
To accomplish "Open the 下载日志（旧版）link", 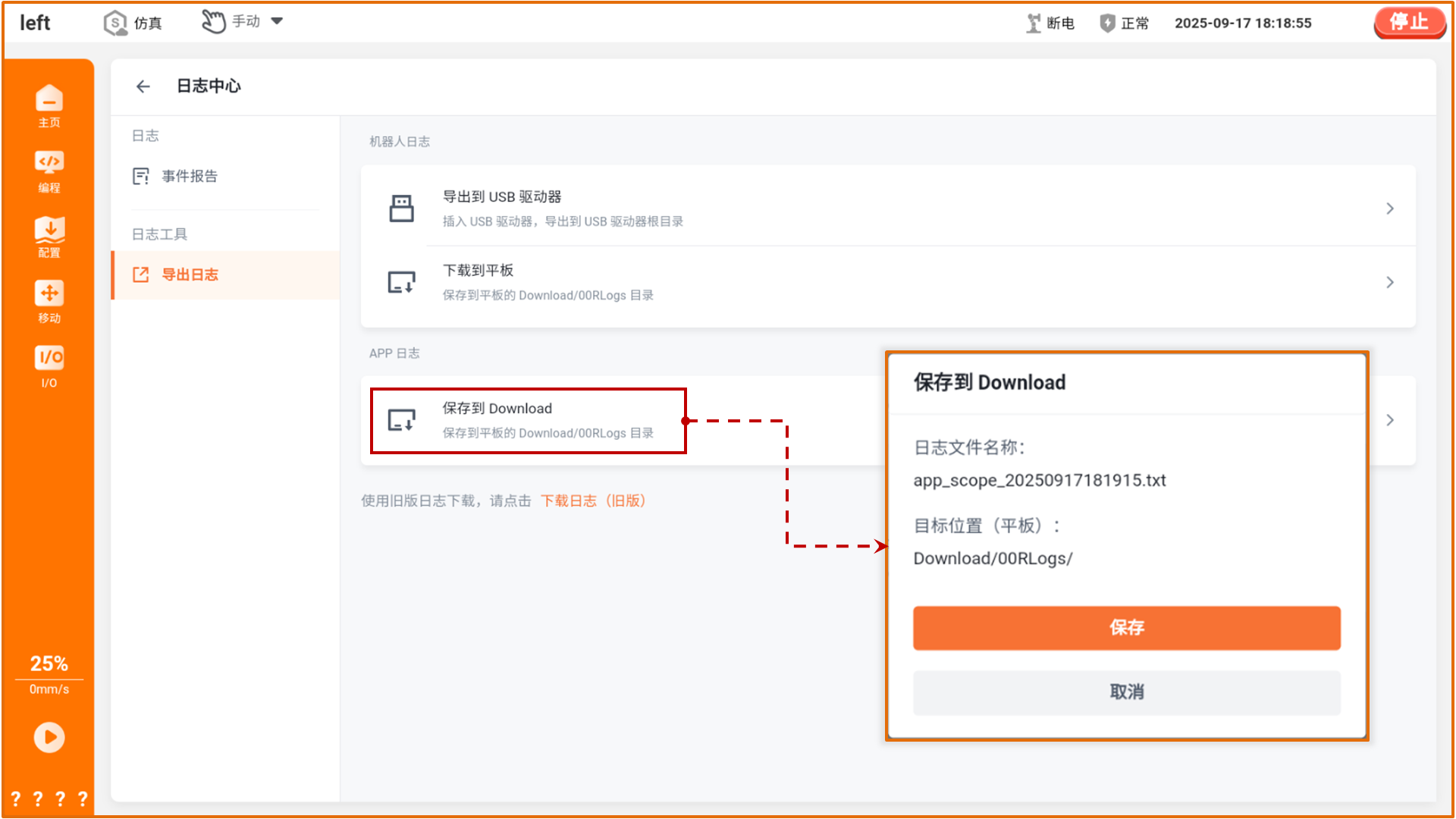I will (x=592, y=501).
